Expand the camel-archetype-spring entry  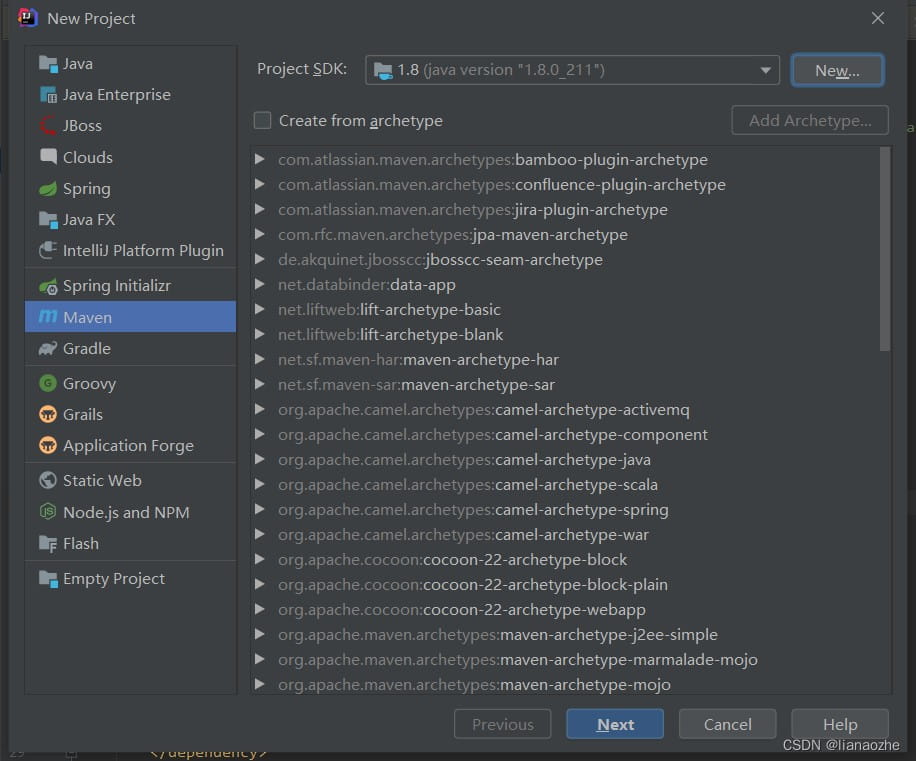(x=260, y=509)
